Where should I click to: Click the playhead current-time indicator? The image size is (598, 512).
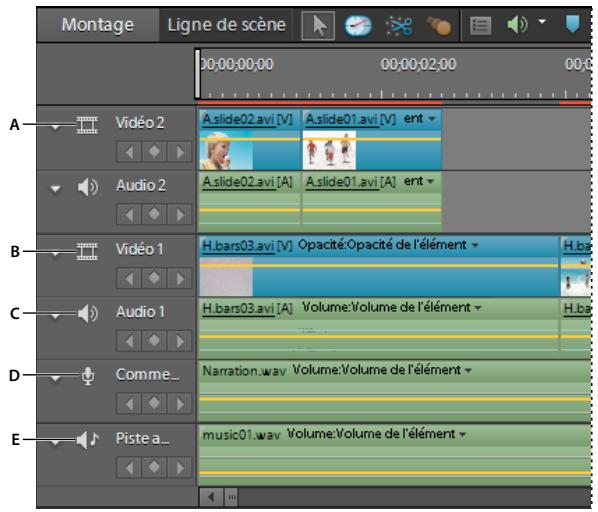pyautogui.click(x=197, y=74)
